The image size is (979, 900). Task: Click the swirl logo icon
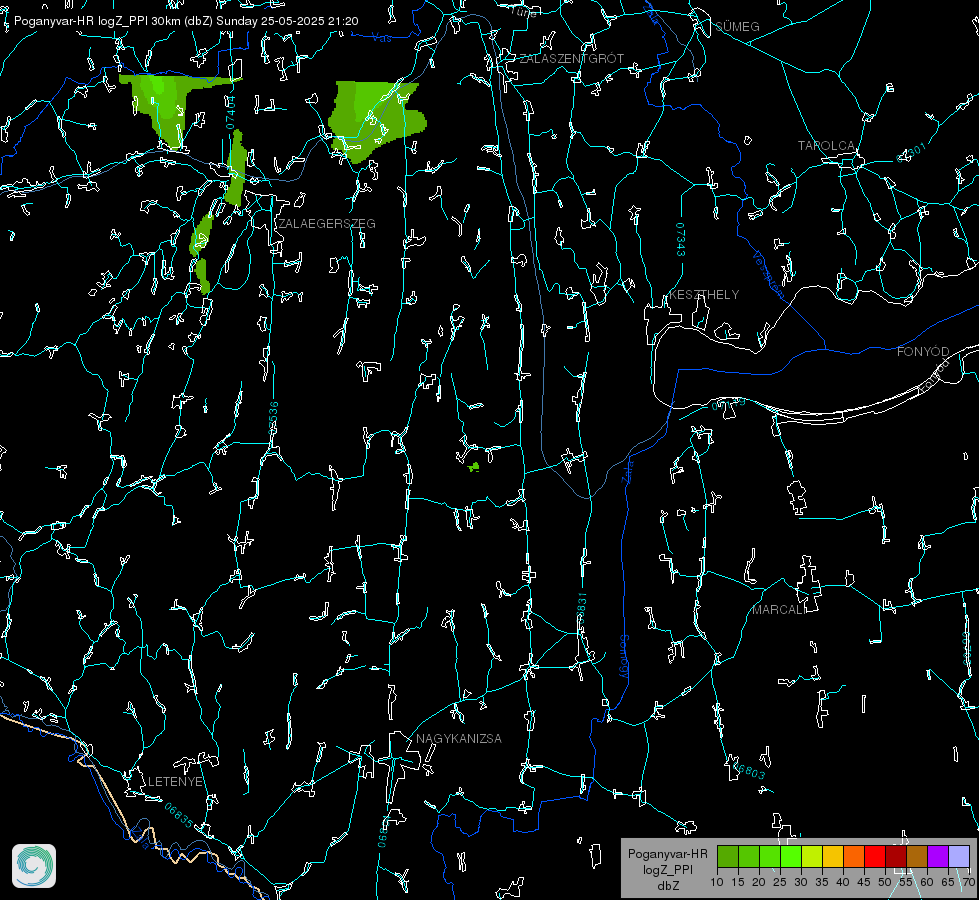click(34, 866)
